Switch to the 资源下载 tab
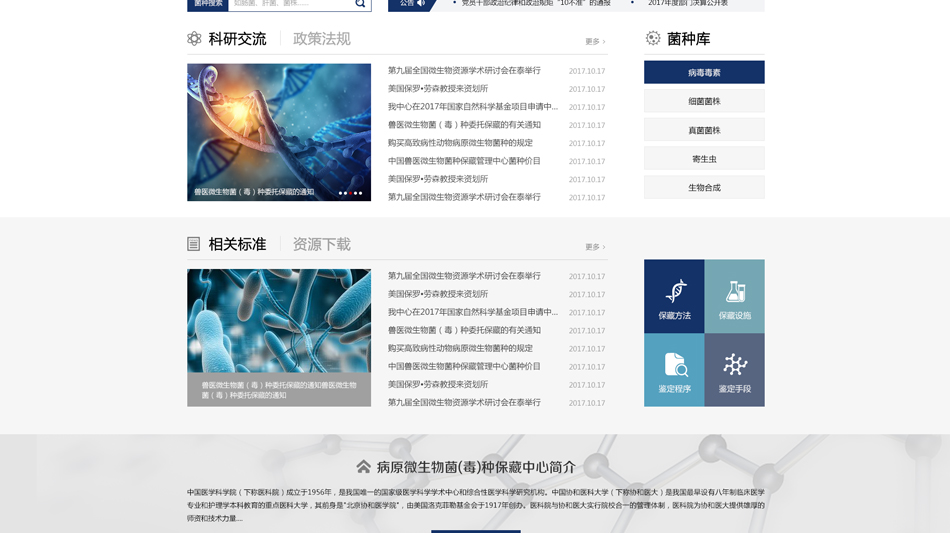950x533 pixels. tap(321, 244)
